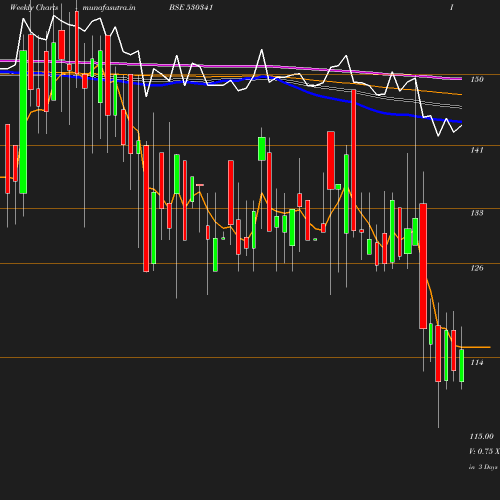Click the 126 price axis label

click(x=477, y=268)
